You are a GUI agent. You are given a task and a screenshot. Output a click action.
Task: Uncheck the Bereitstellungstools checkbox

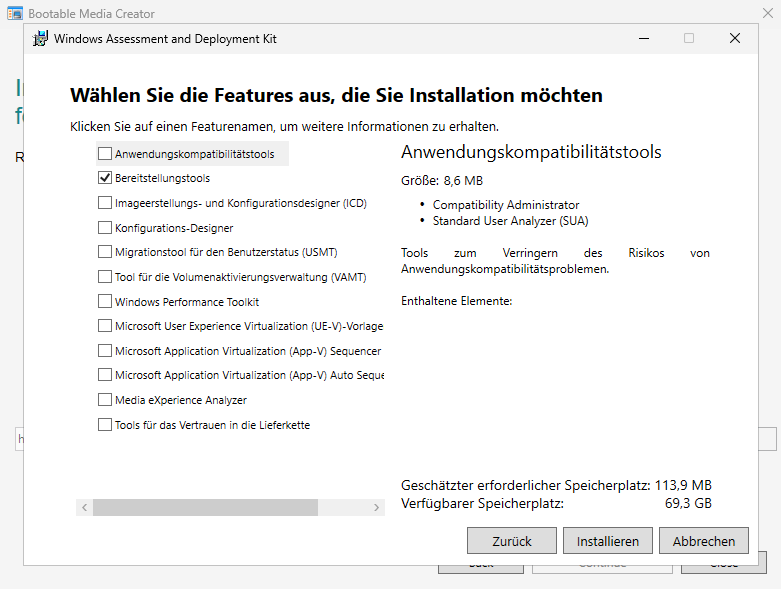click(105, 178)
